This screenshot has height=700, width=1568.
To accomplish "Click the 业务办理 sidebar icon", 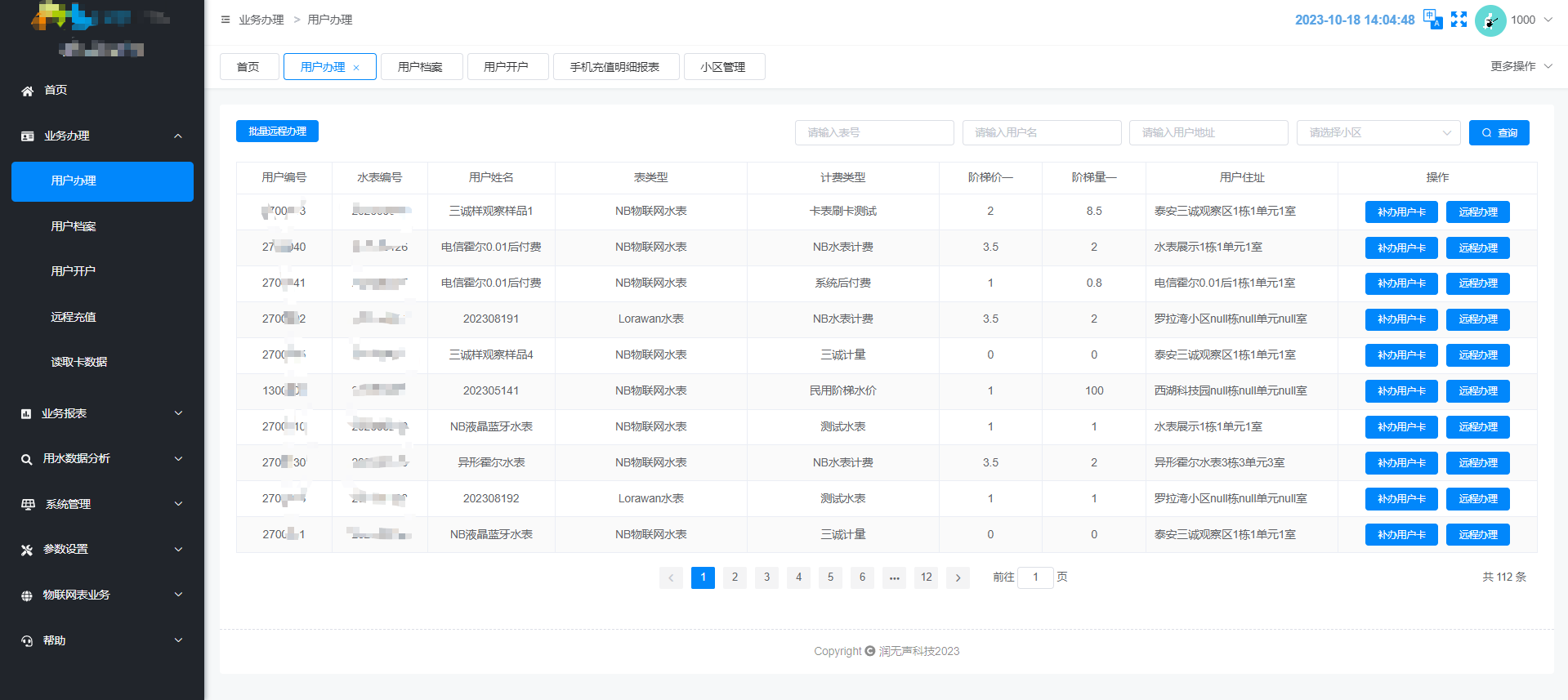I will pyautogui.click(x=27, y=136).
